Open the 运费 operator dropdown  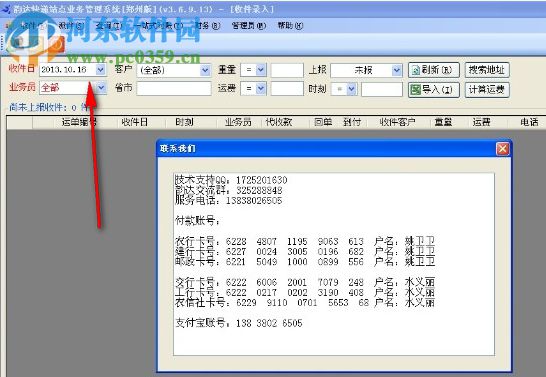[x=261, y=88]
